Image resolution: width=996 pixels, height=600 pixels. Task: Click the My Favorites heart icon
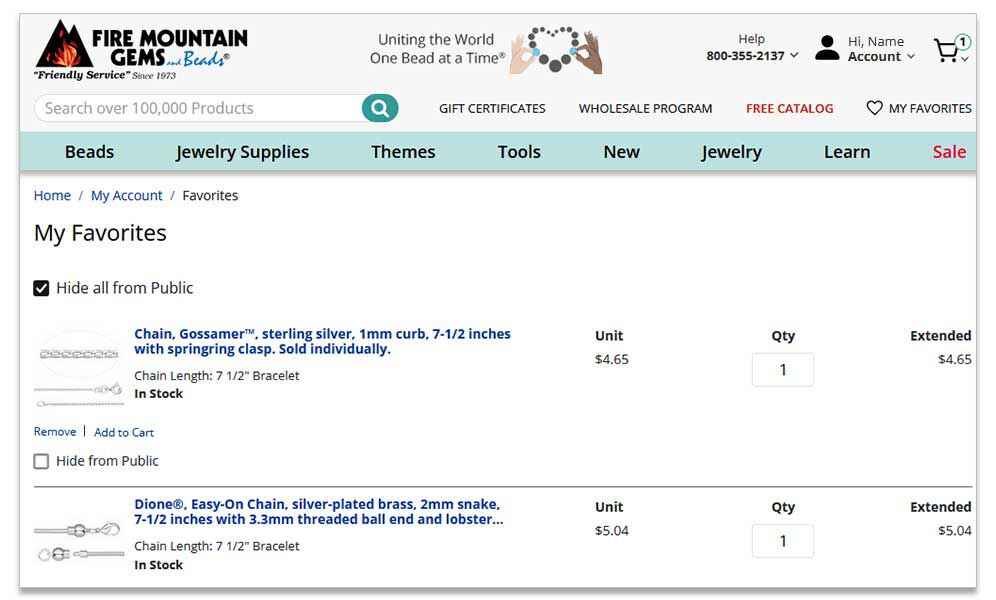[x=874, y=108]
